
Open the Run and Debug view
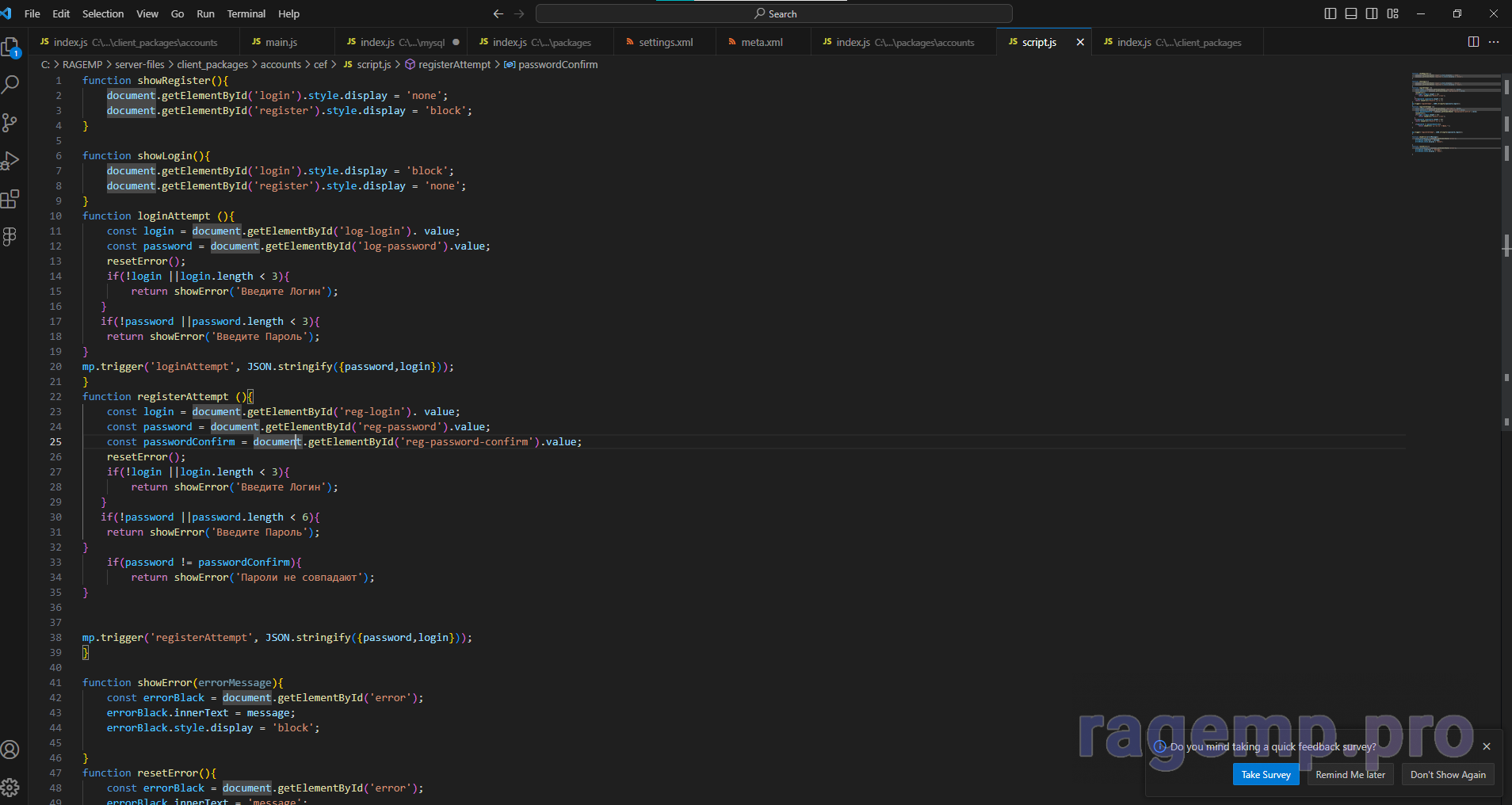pos(10,161)
